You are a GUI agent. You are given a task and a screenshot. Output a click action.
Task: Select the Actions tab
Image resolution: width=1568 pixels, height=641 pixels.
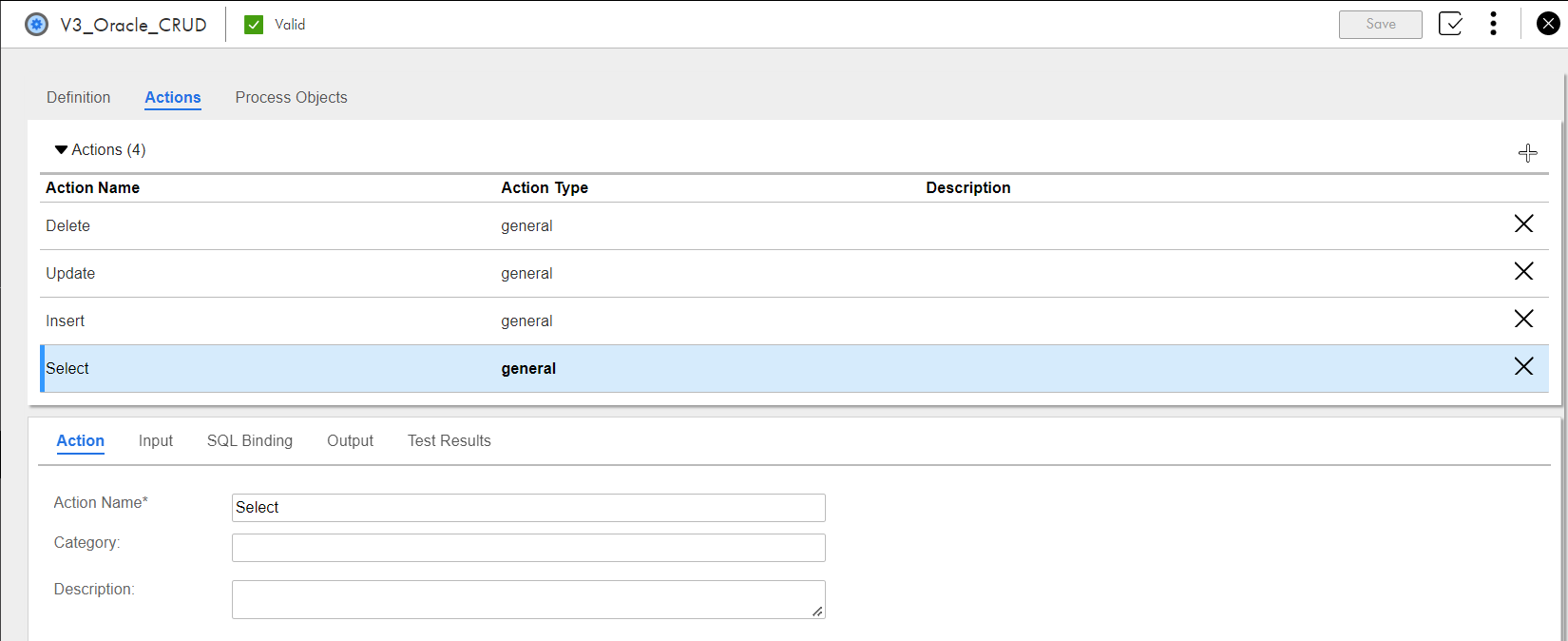click(x=173, y=97)
